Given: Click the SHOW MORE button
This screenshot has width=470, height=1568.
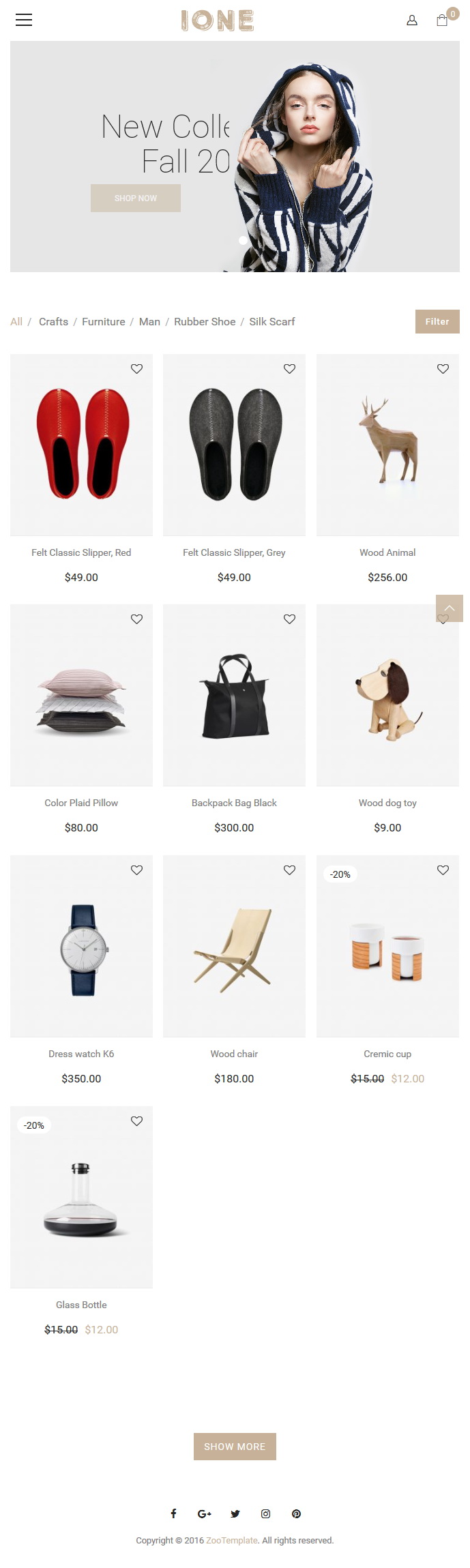Looking at the screenshot, I should click(235, 1446).
